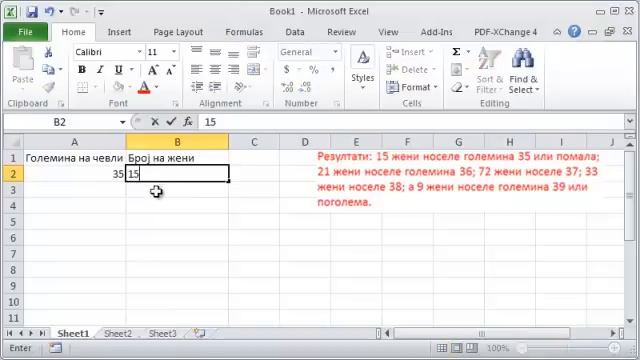640x360 pixels.
Task: Switch to Page Layout view button
Action: coord(457,348)
